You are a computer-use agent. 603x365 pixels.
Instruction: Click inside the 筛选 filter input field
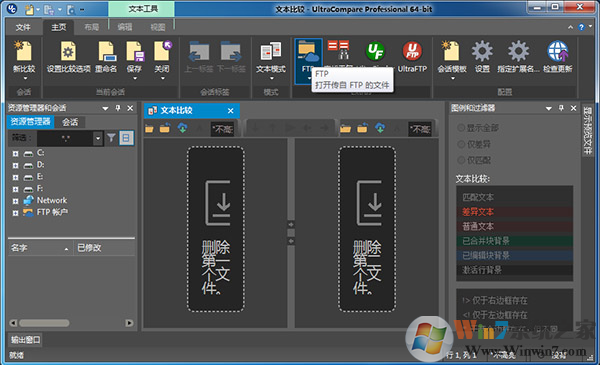click(65, 138)
